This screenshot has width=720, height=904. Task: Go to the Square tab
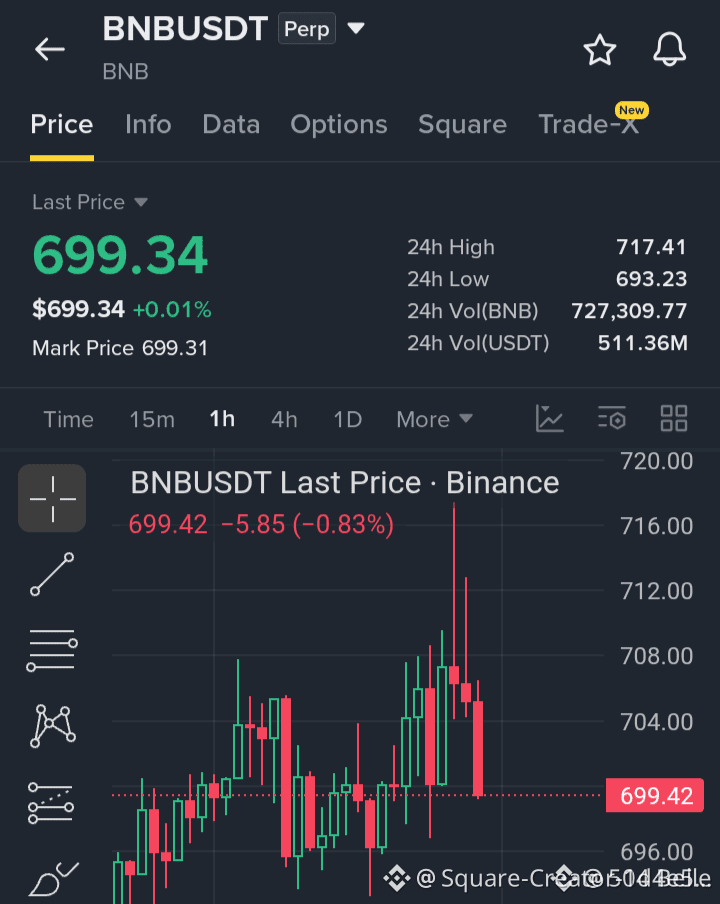(x=462, y=125)
